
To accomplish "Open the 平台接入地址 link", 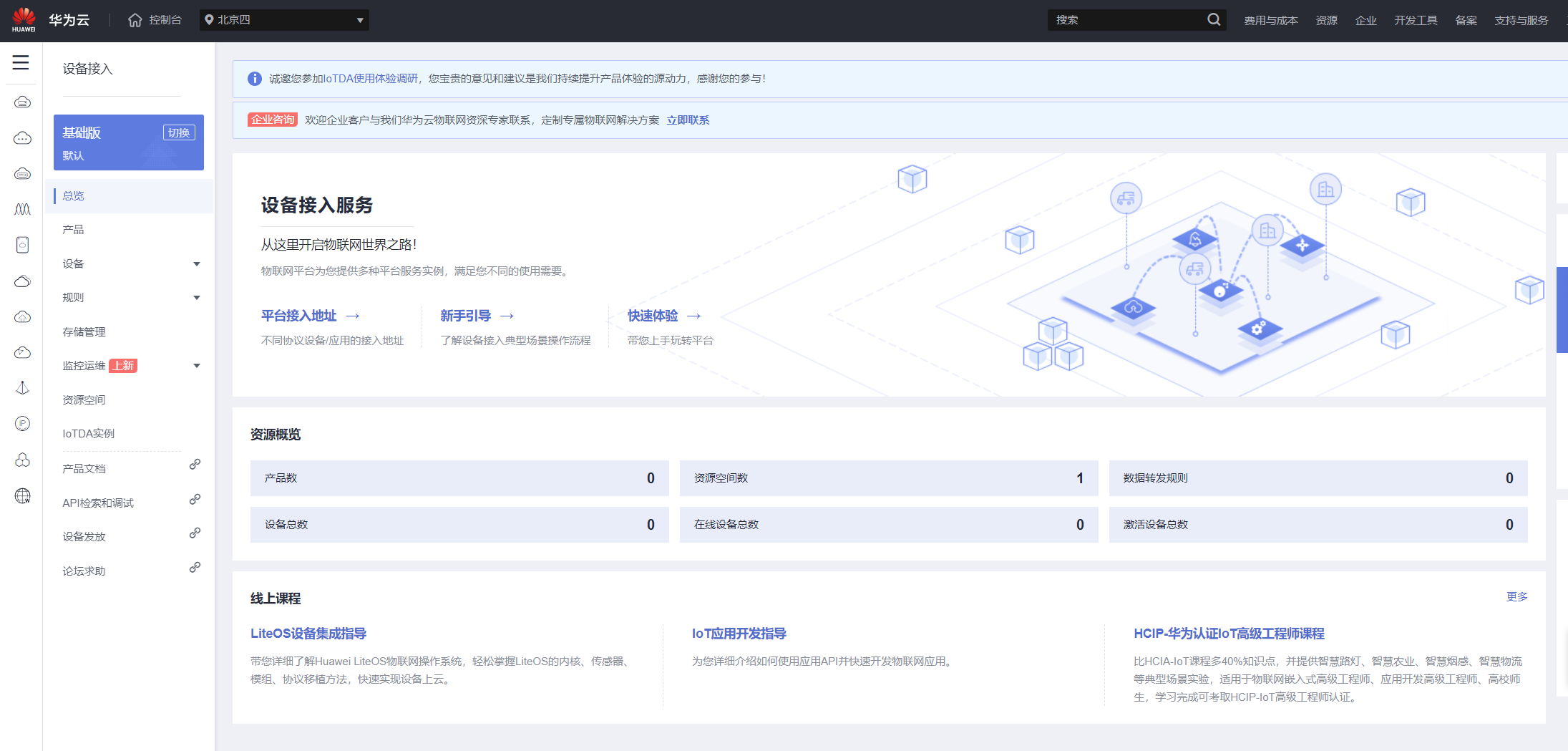I will coord(298,316).
